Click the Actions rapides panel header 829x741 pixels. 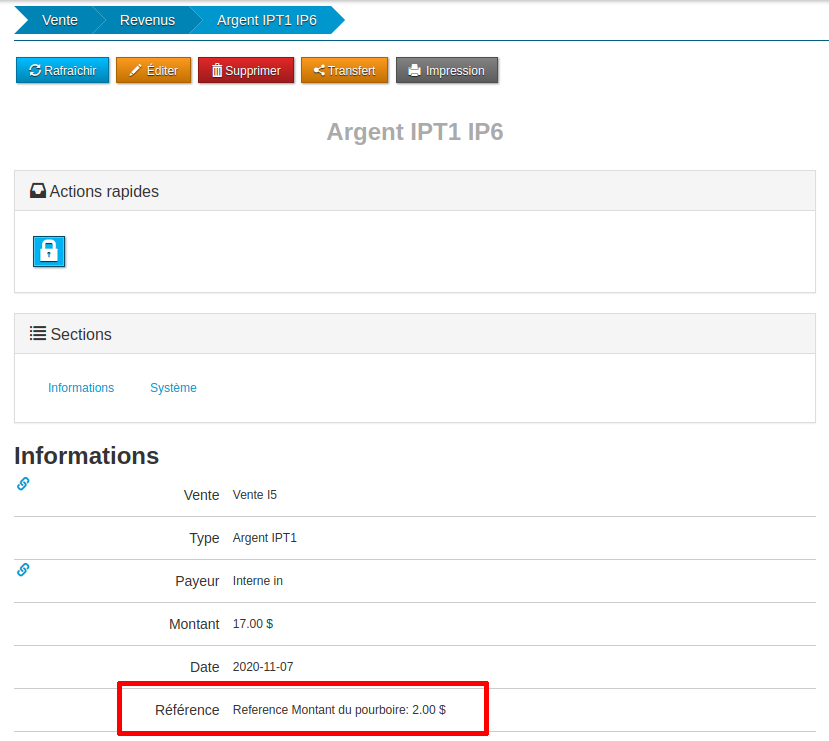coord(414,191)
